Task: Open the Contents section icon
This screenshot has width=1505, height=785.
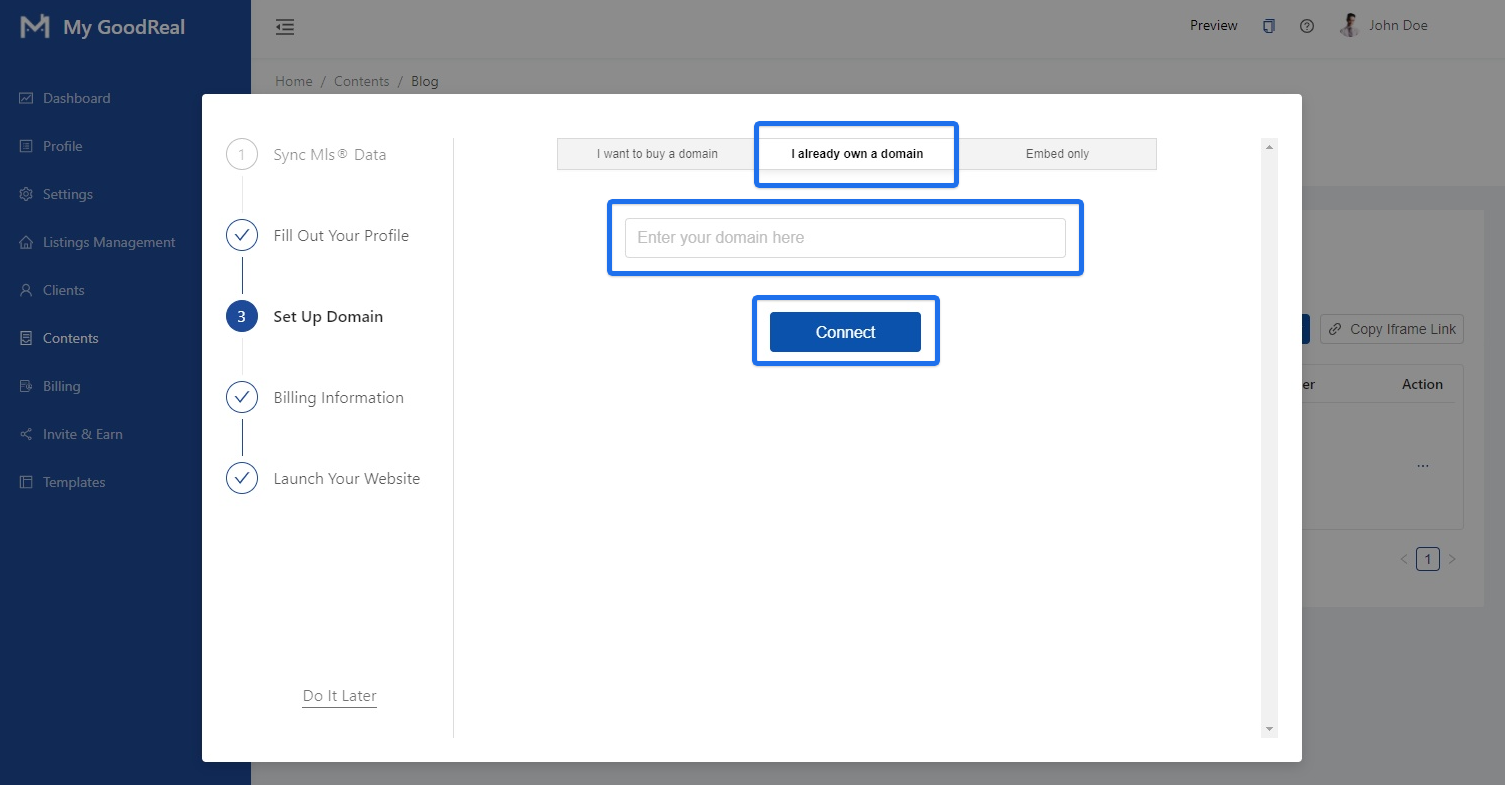Action: tap(24, 338)
